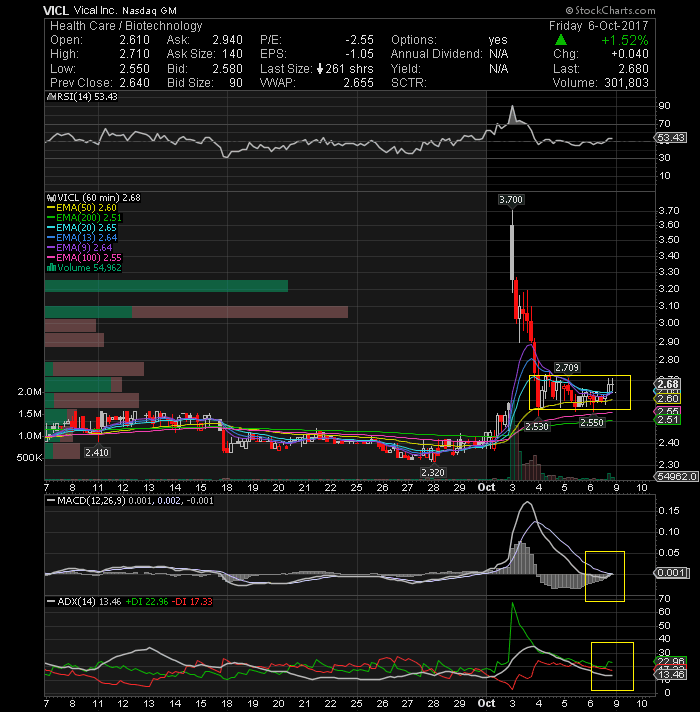The height and width of the screenshot is (712, 700).
Task: Click the -DI 17.33 legend text
Action: tap(193, 602)
